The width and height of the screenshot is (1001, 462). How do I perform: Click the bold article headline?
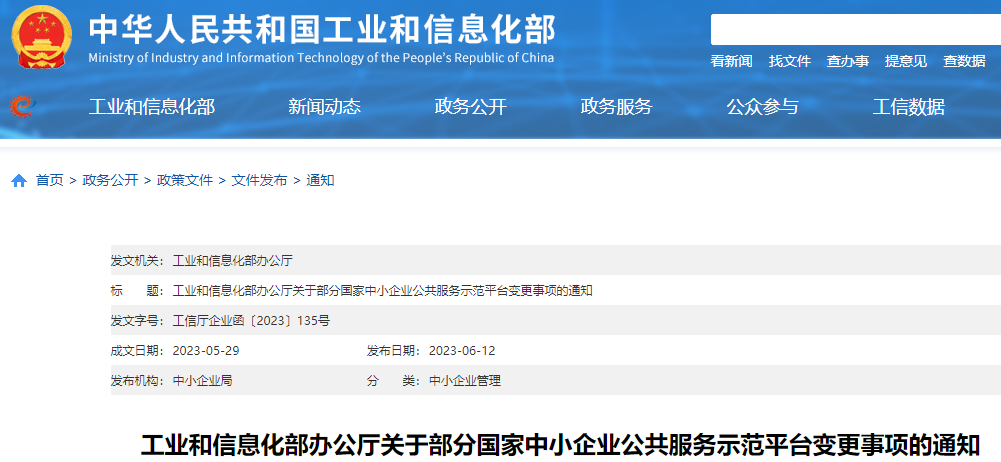tap(560, 445)
